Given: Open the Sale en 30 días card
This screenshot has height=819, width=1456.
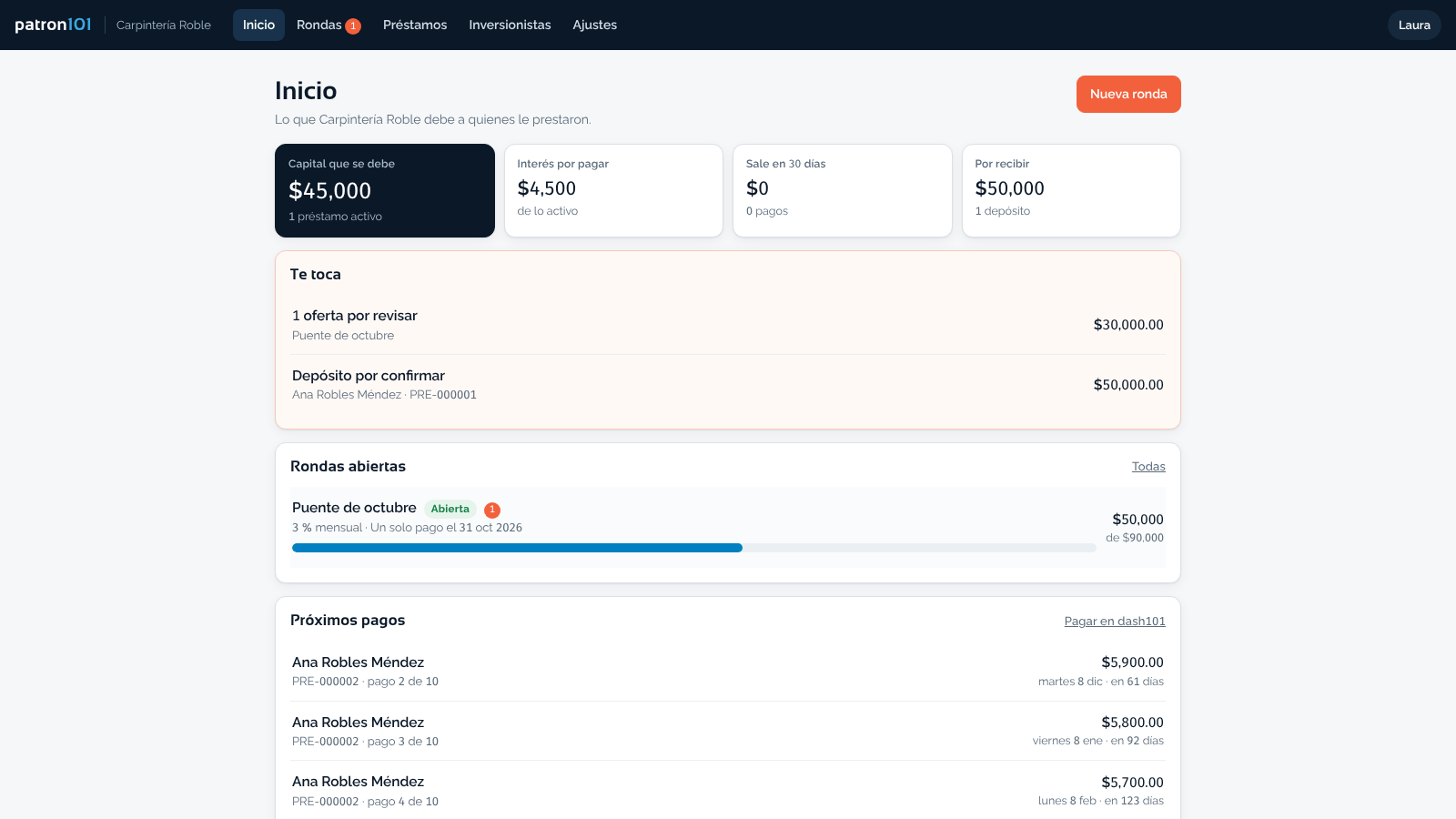Looking at the screenshot, I should pyautogui.click(x=843, y=190).
